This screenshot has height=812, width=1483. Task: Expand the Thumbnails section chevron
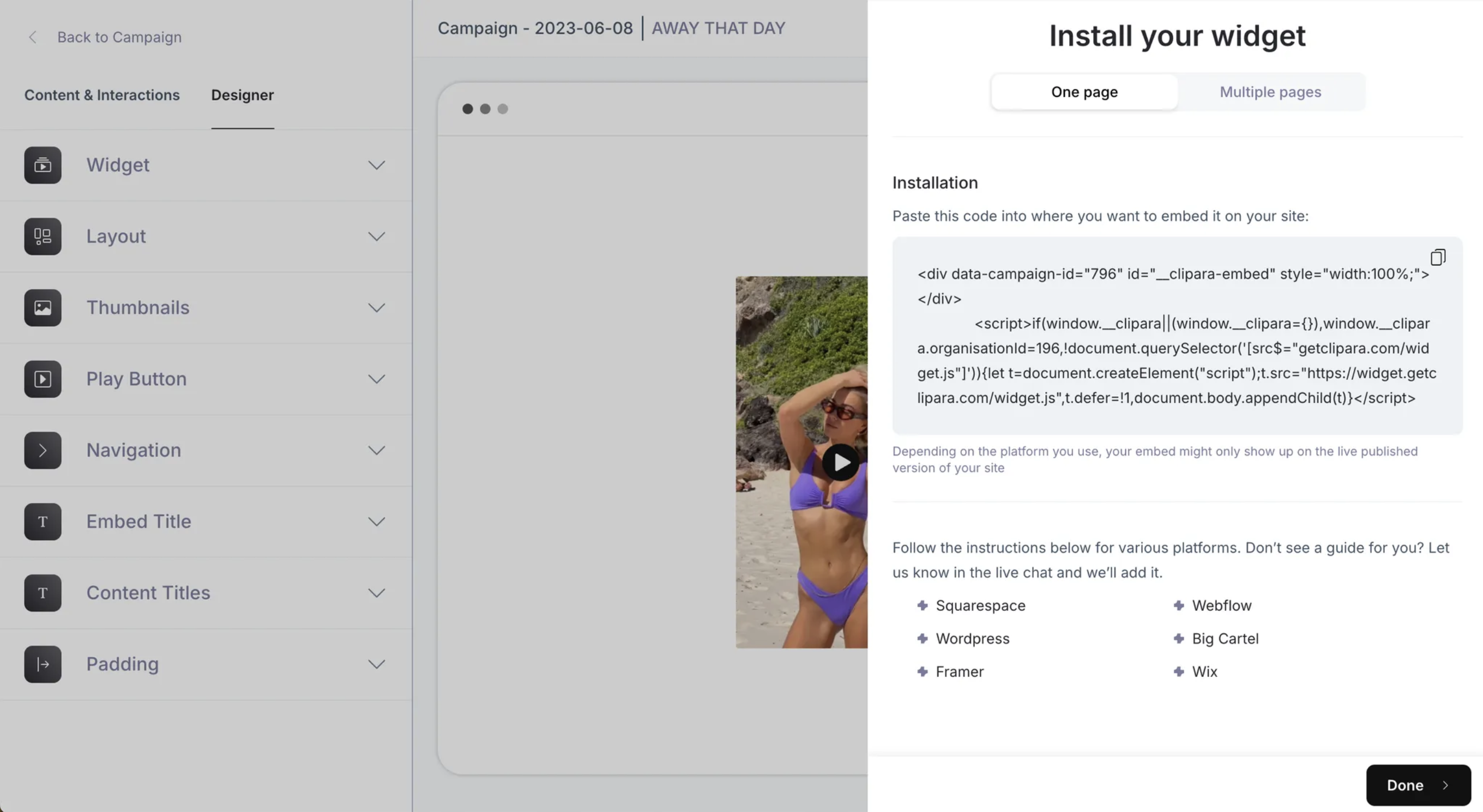377,308
